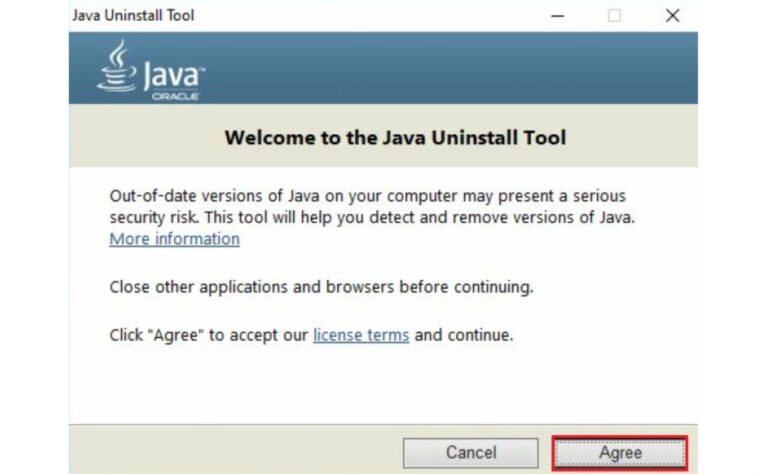Click the "and continue." text after license terms
760x474 pixels.
463,335
